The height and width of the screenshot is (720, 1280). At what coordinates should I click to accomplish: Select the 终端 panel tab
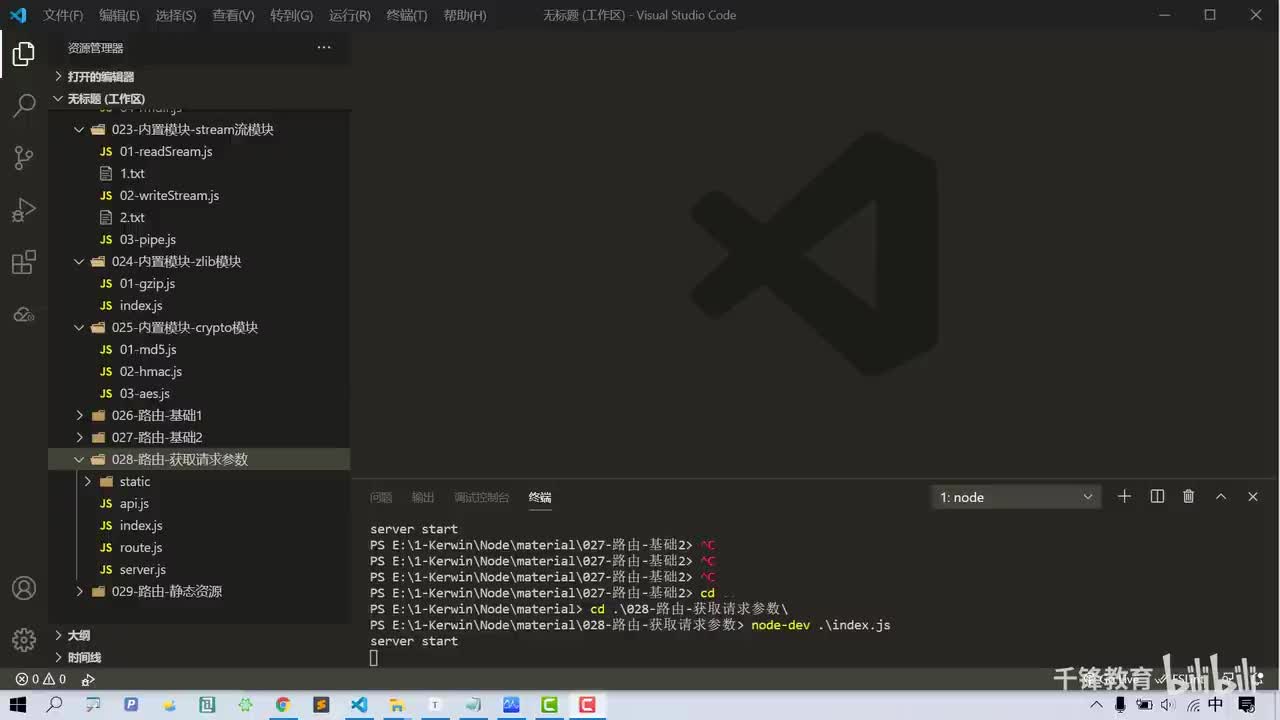[540, 497]
